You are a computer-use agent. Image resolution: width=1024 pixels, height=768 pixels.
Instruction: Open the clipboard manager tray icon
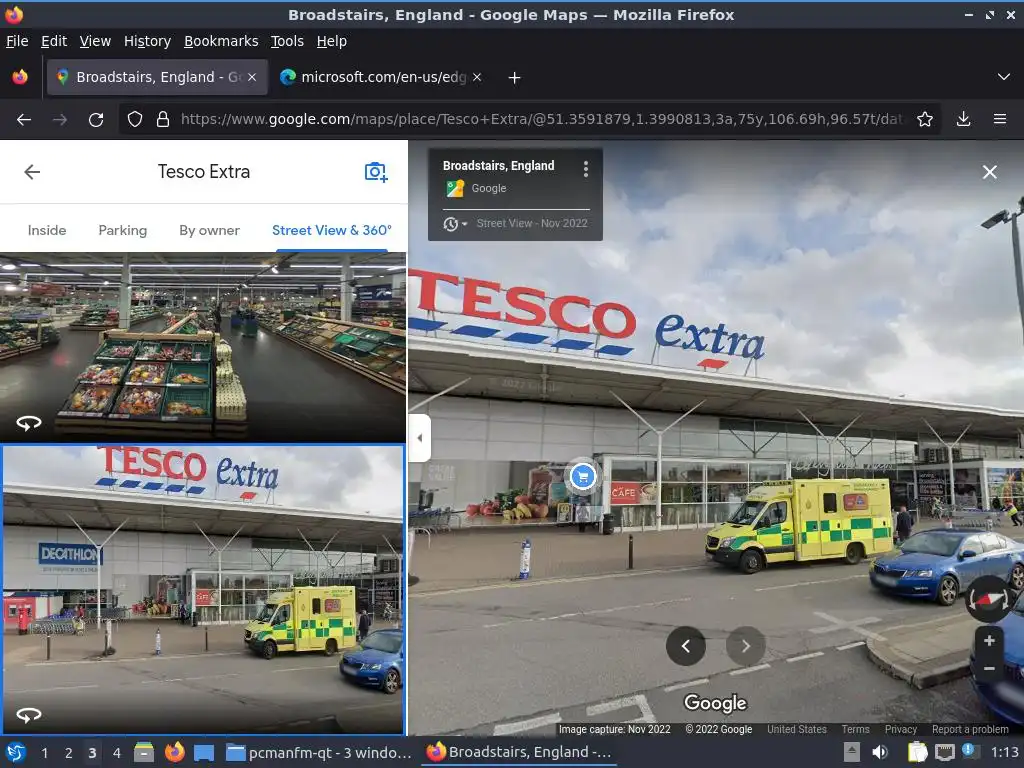pyautogui.click(x=917, y=752)
